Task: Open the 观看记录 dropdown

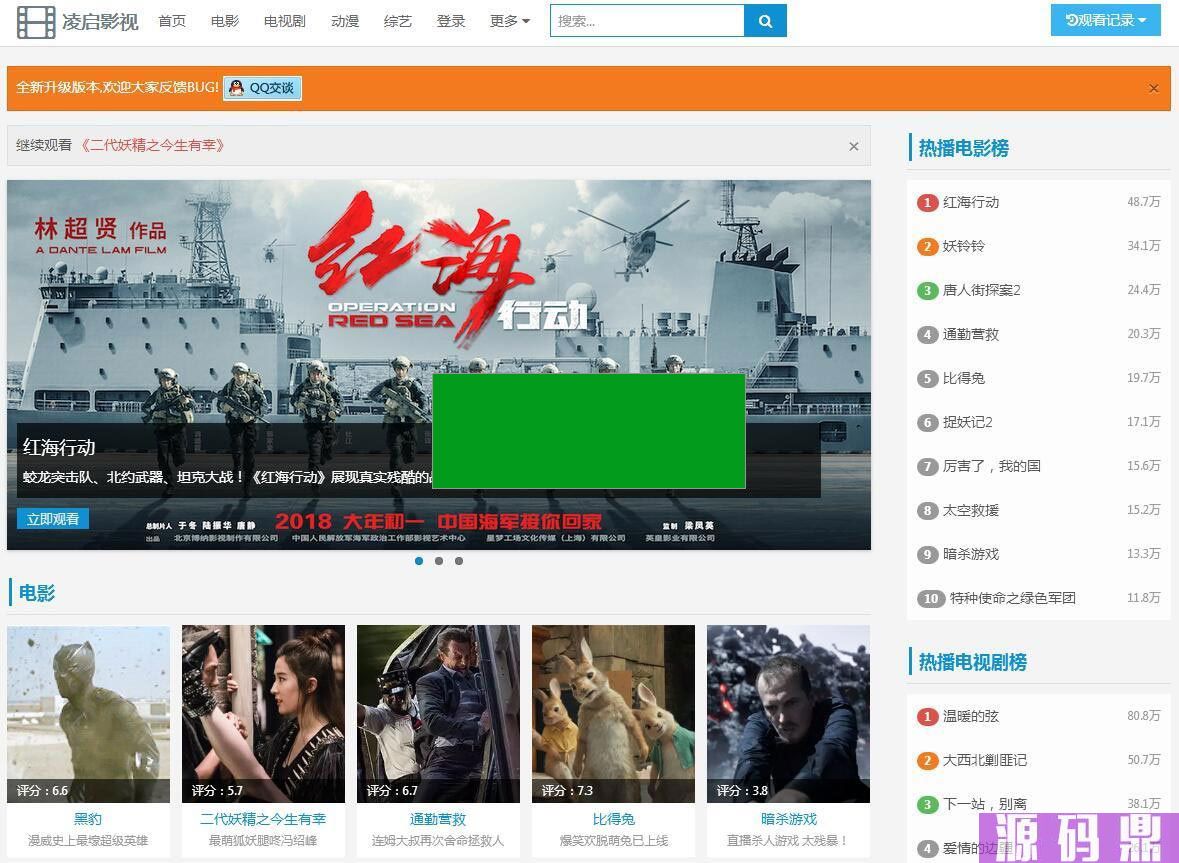Action: point(1105,20)
